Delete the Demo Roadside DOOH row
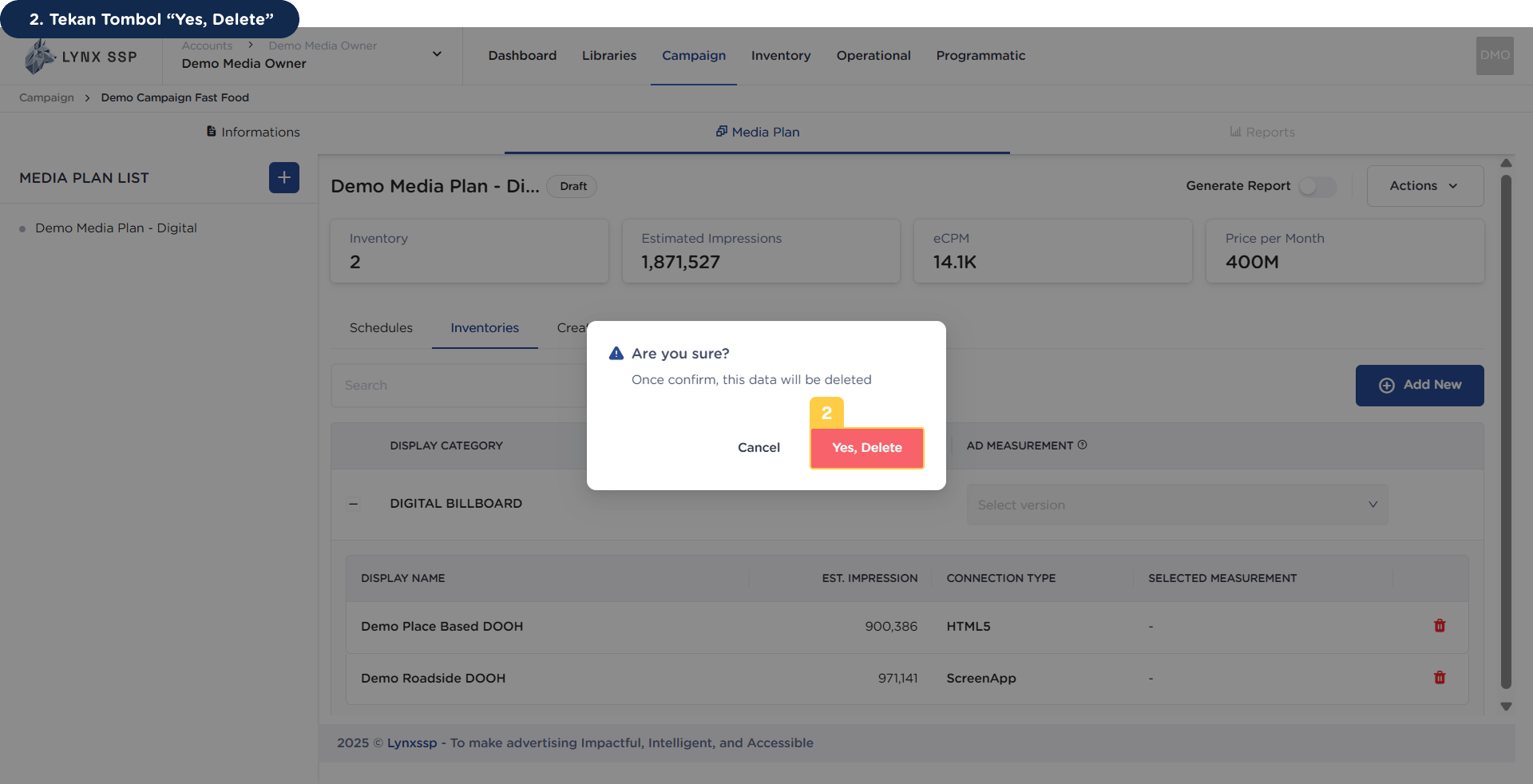The image size is (1533, 784). 1440,678
